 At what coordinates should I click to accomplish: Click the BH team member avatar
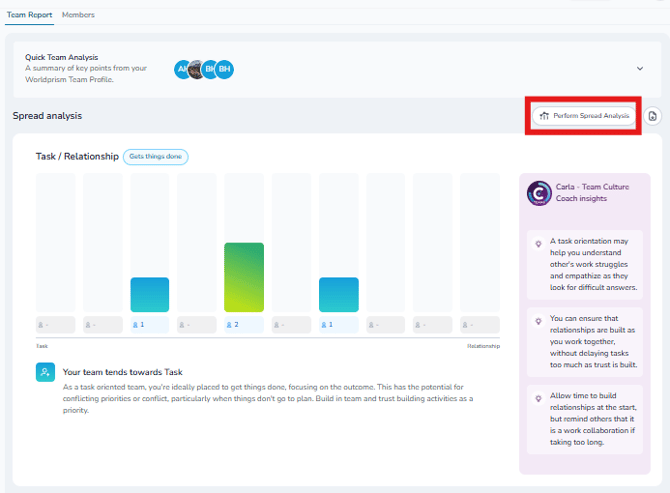click(x=225, y=69)
